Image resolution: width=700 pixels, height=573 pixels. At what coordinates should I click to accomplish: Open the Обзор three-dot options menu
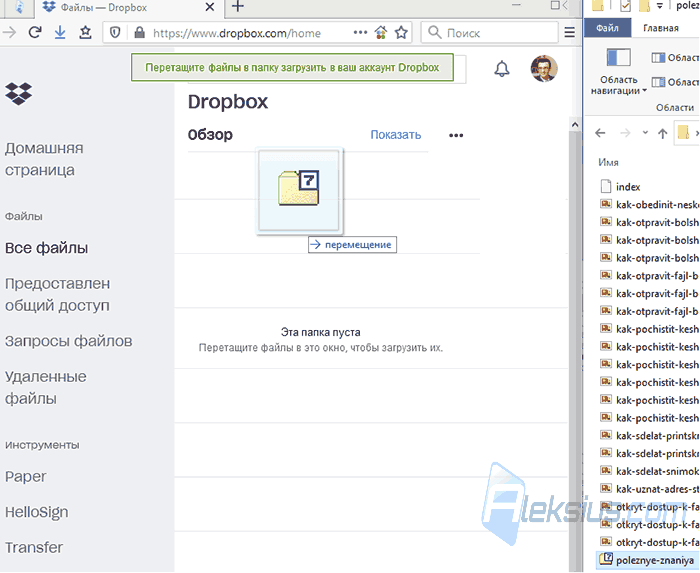(x=456, y=135)
